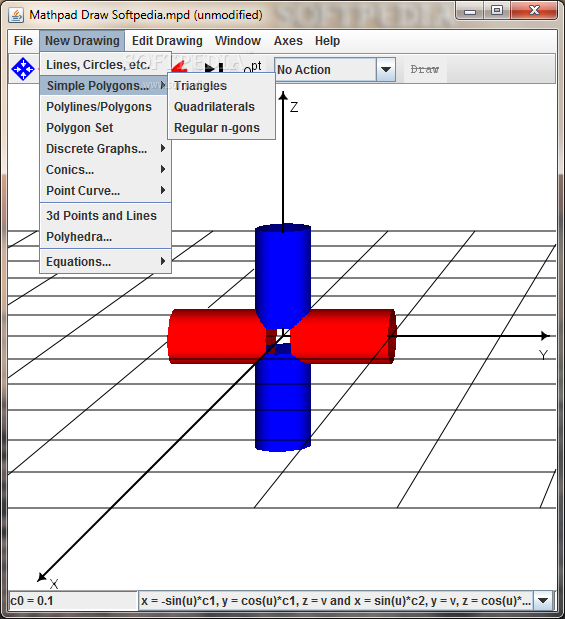The width and height of the screenshot is (565, 619).
Task: Click the c0 = 0.1 input field
Action: pos(73,601)
